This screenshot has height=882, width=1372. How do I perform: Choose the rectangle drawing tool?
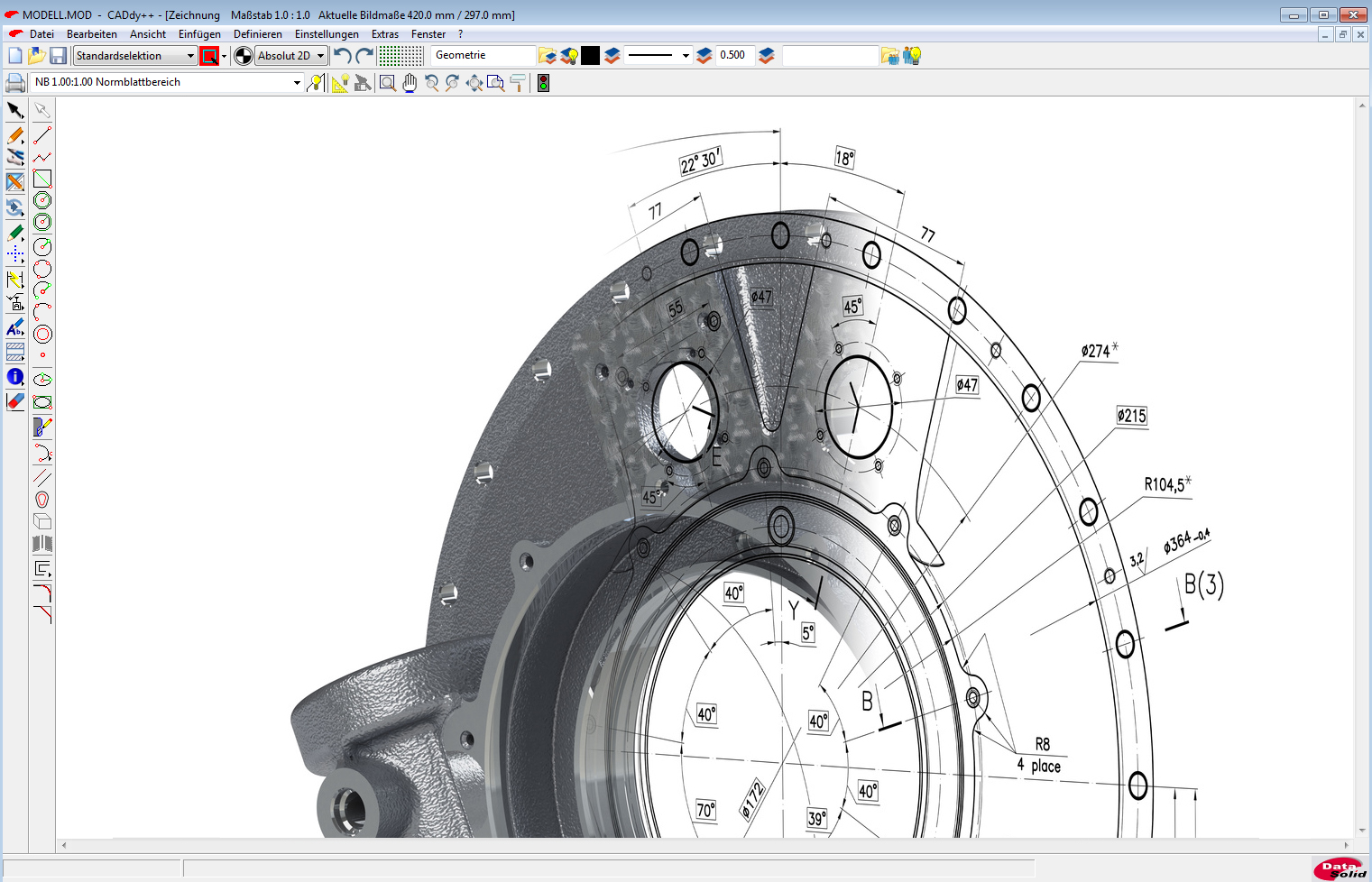42,179
